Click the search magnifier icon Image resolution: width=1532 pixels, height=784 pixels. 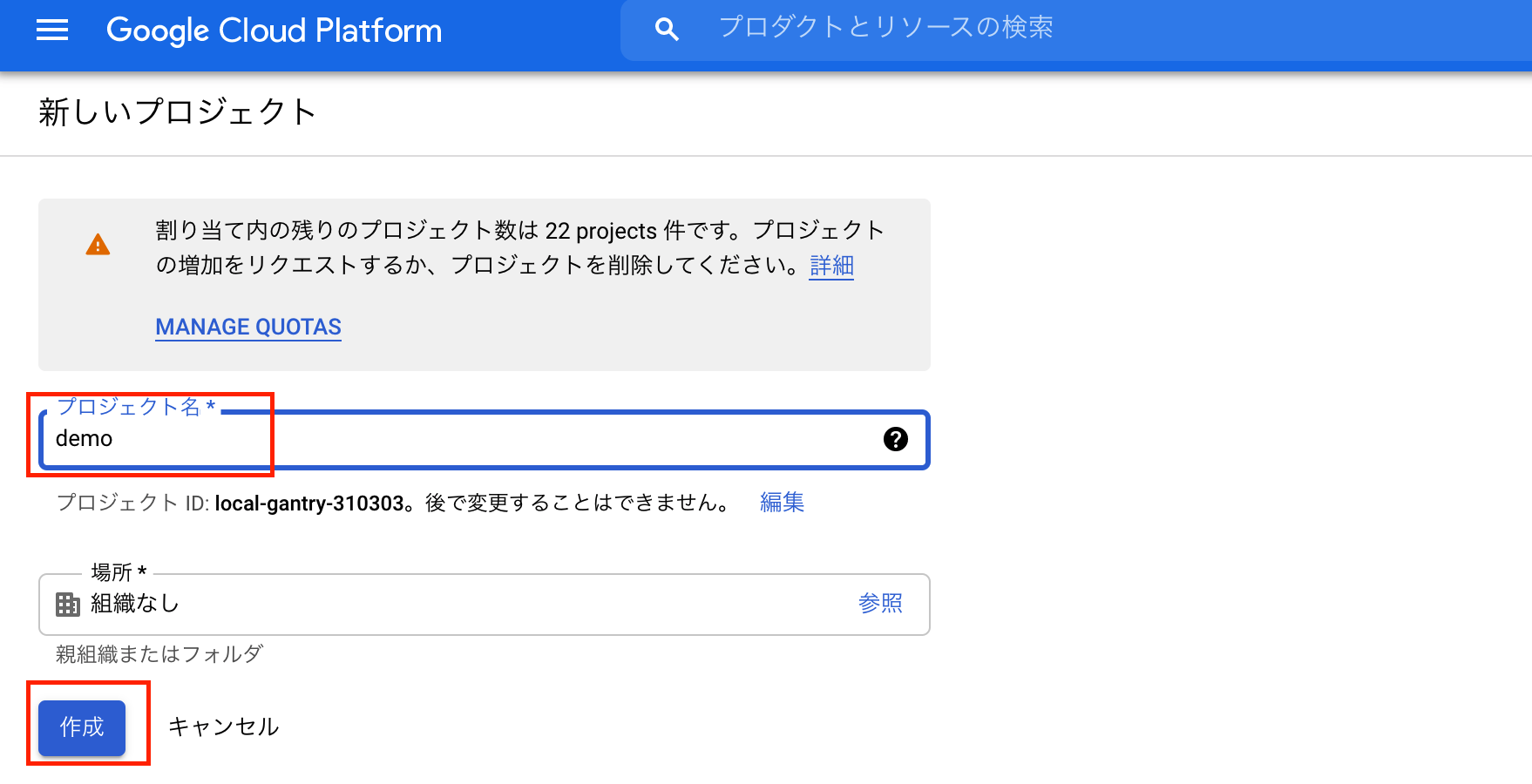tap(667, 30)
